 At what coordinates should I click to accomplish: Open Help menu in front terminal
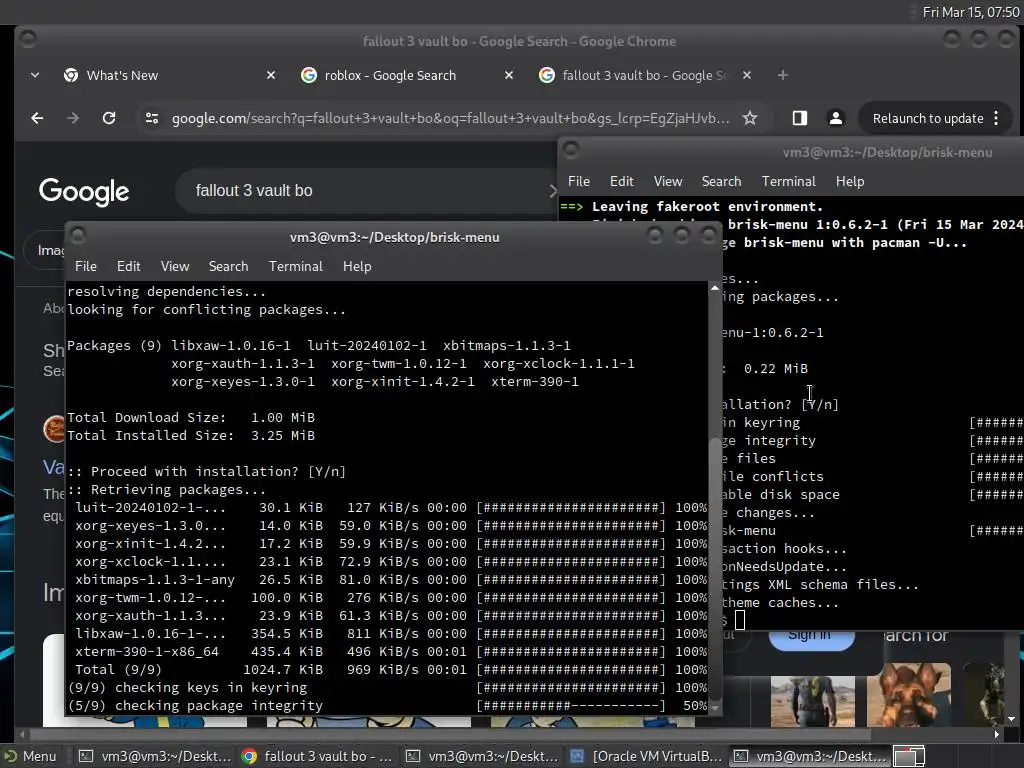click(357, 266)
